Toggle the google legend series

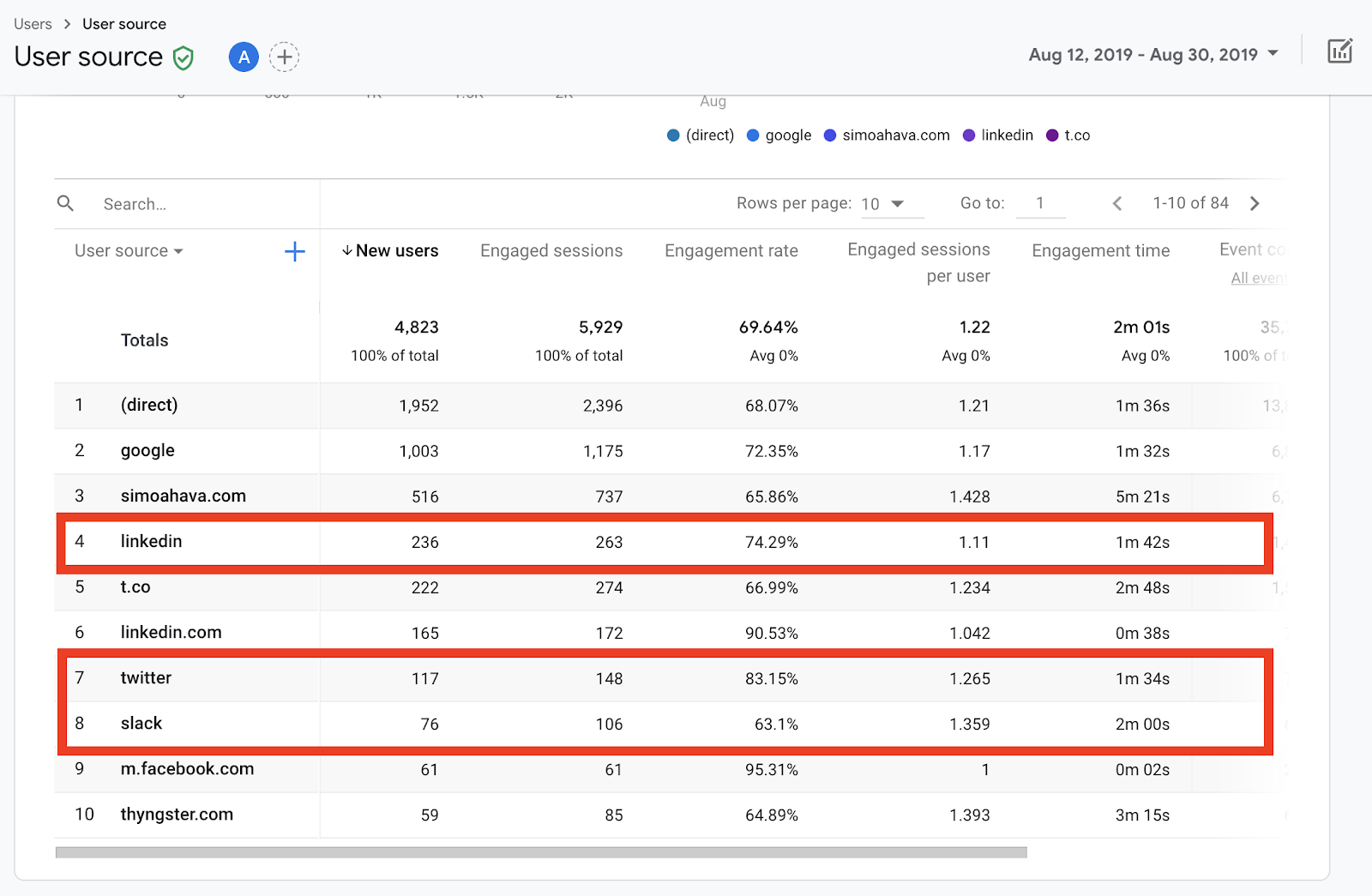click(x=779, y=135)
